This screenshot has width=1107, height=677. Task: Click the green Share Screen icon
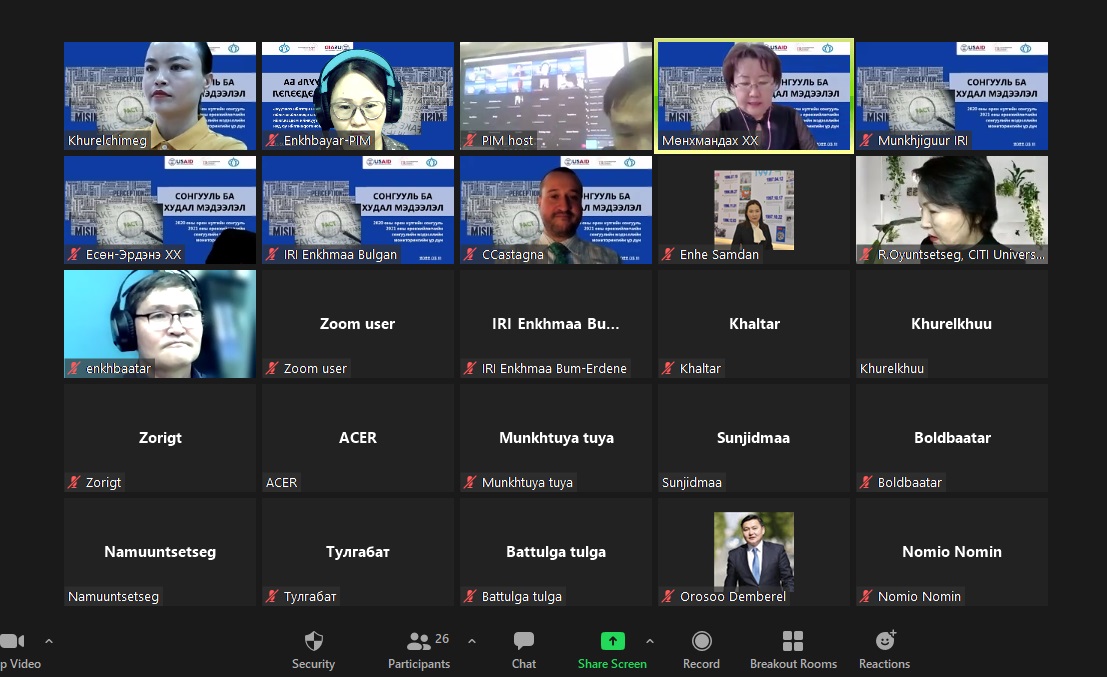point(612,642)
